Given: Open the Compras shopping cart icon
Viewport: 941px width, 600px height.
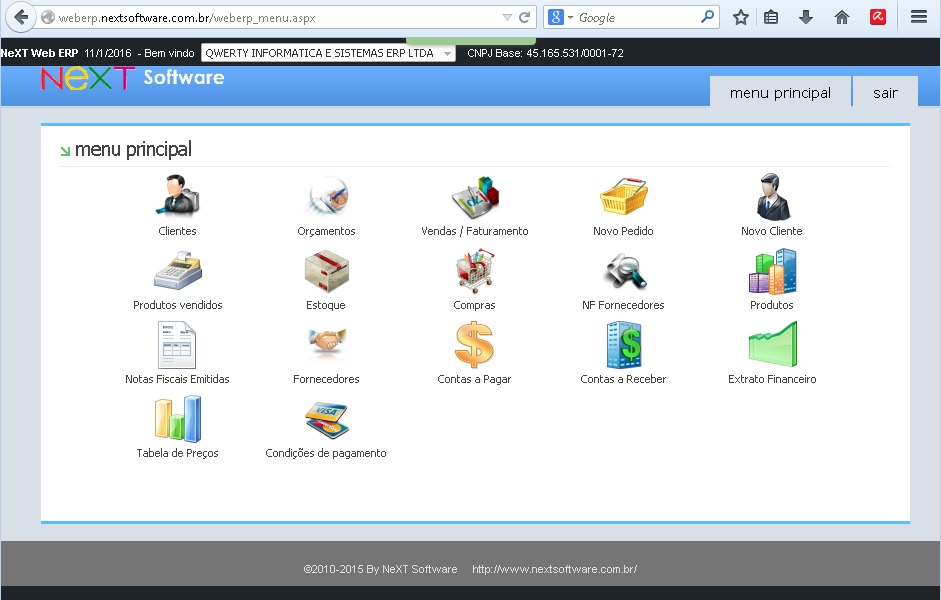Looking at the screenshot, I should [475, 271].
